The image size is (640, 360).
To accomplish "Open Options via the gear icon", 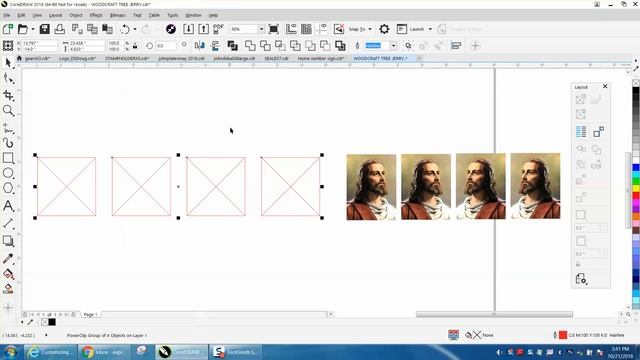I will pos(384,29).
